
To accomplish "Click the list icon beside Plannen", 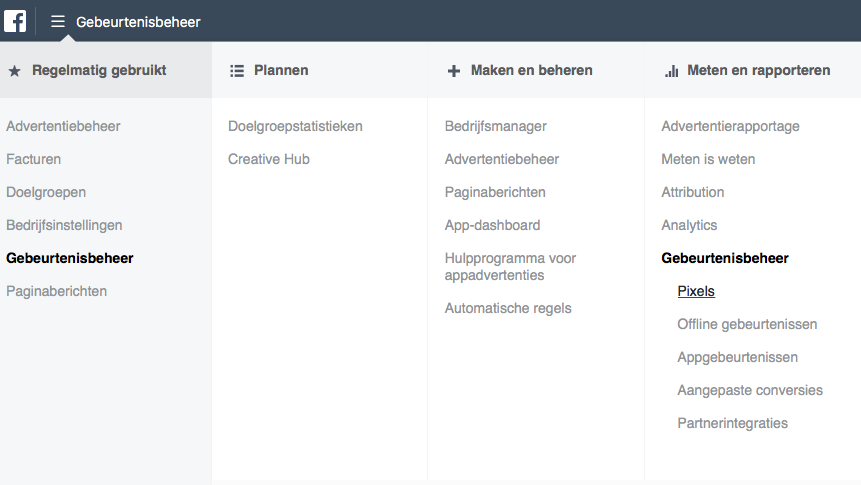I will pos(237,71).
